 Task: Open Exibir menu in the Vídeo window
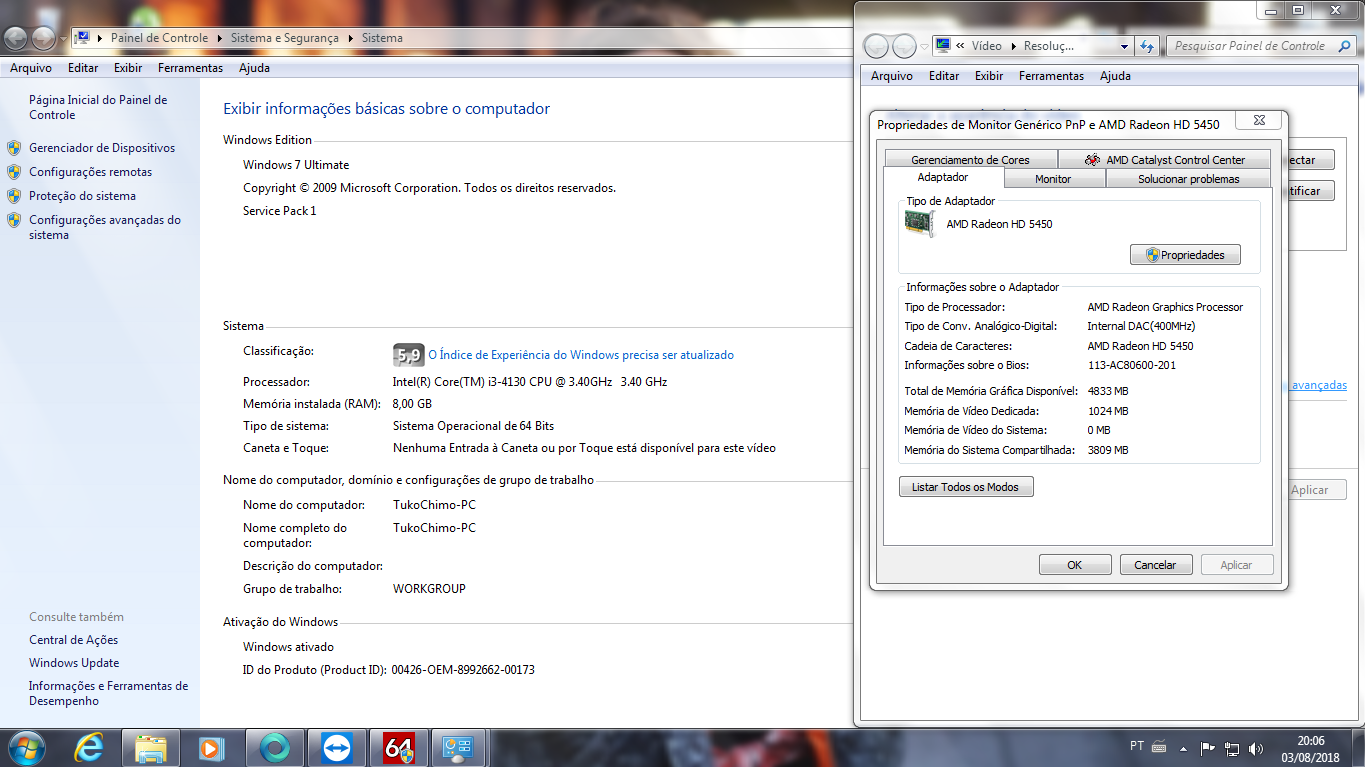click(989, 76)
